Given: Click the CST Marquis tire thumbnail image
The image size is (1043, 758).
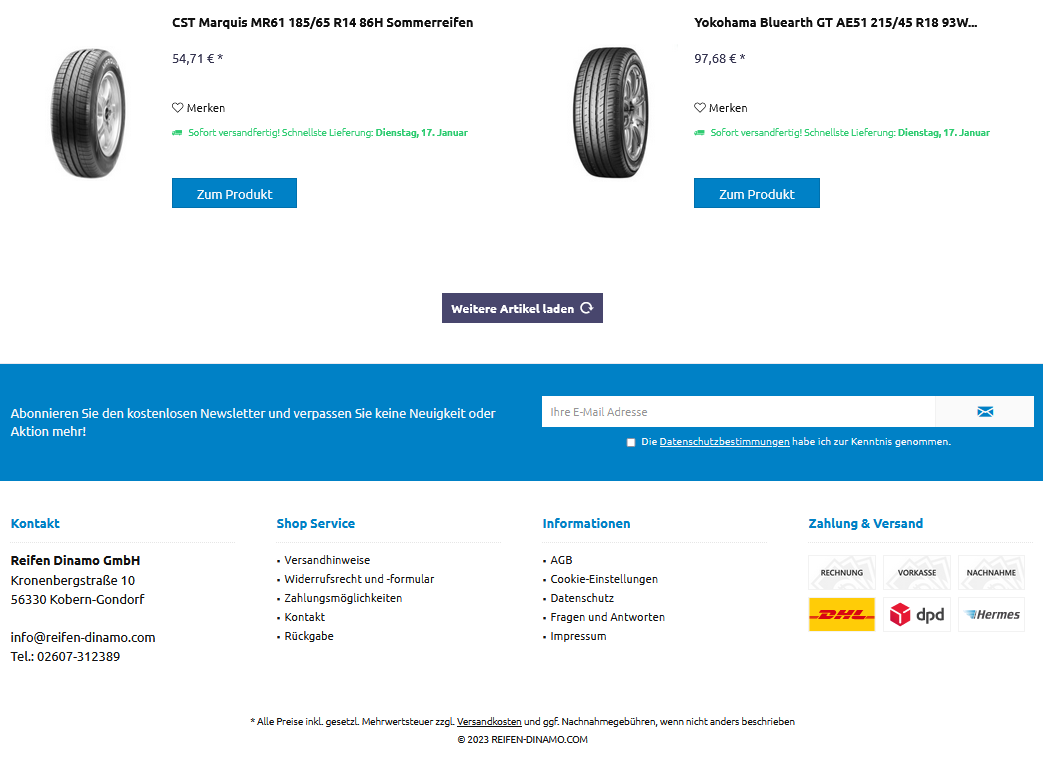Looking at the screenshot, I should coord(88,112).
